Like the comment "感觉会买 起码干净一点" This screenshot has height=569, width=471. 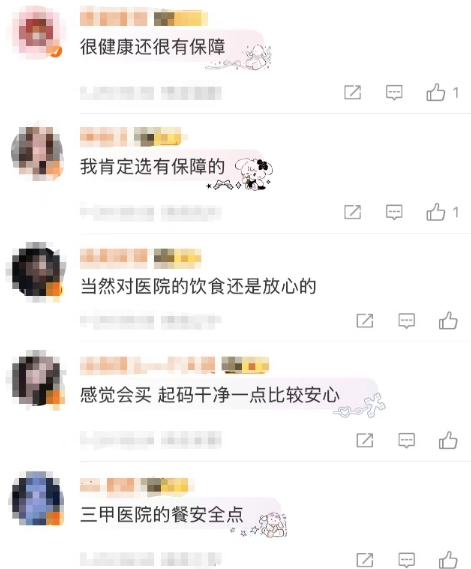click(x=448, y=440)
